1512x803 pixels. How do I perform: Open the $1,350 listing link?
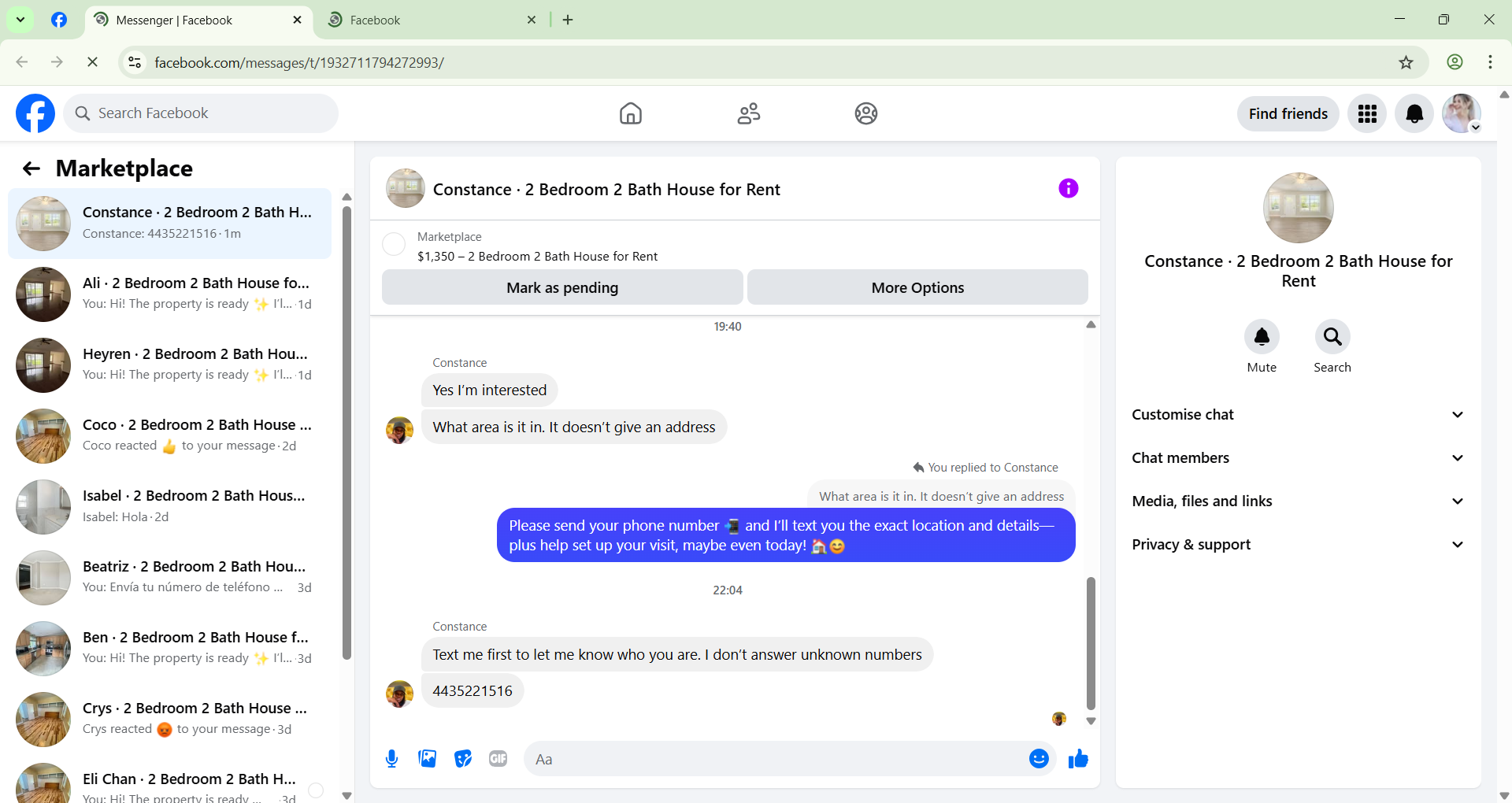point(537,257)
